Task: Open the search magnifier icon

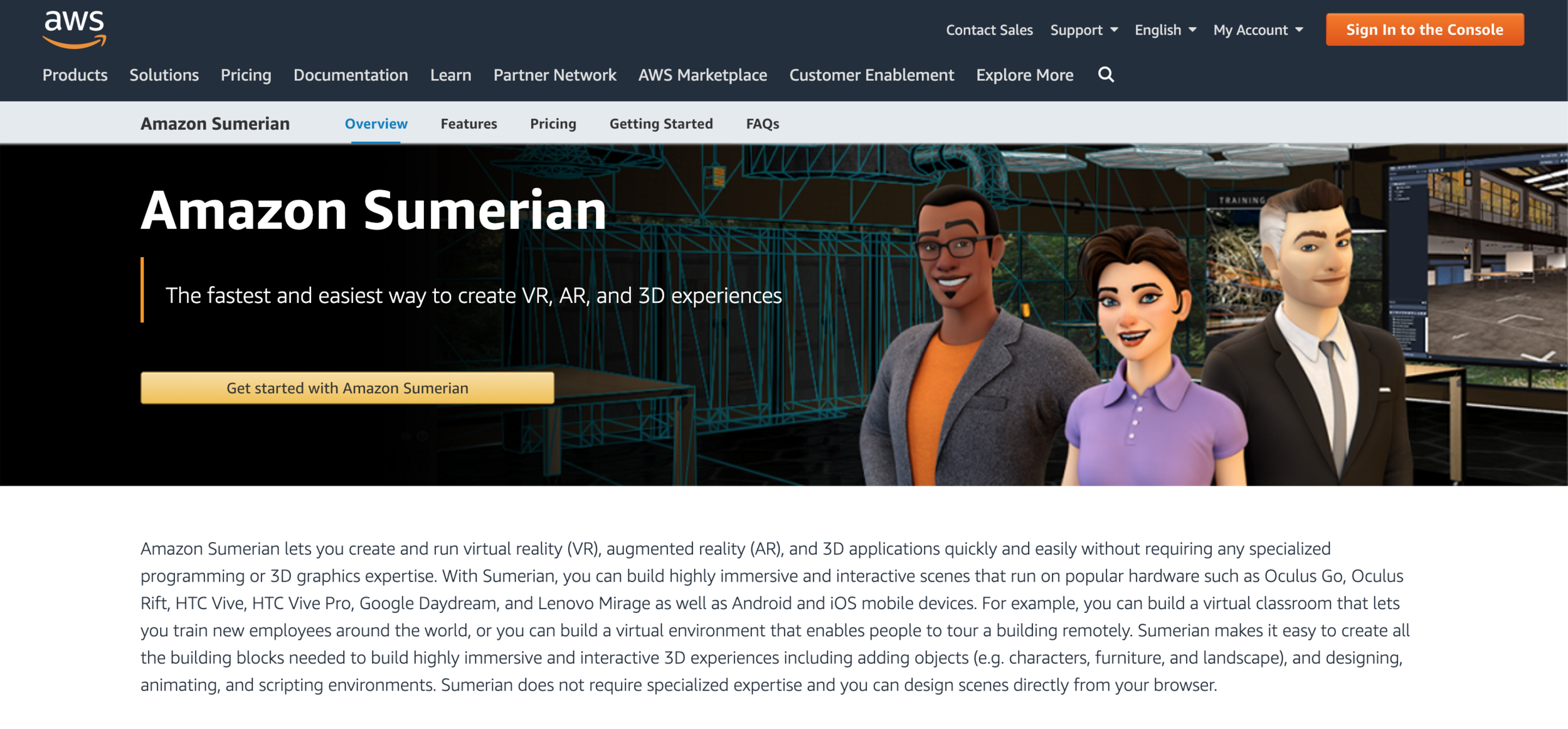Action: pyautogui.click(x=1106, y=75)
